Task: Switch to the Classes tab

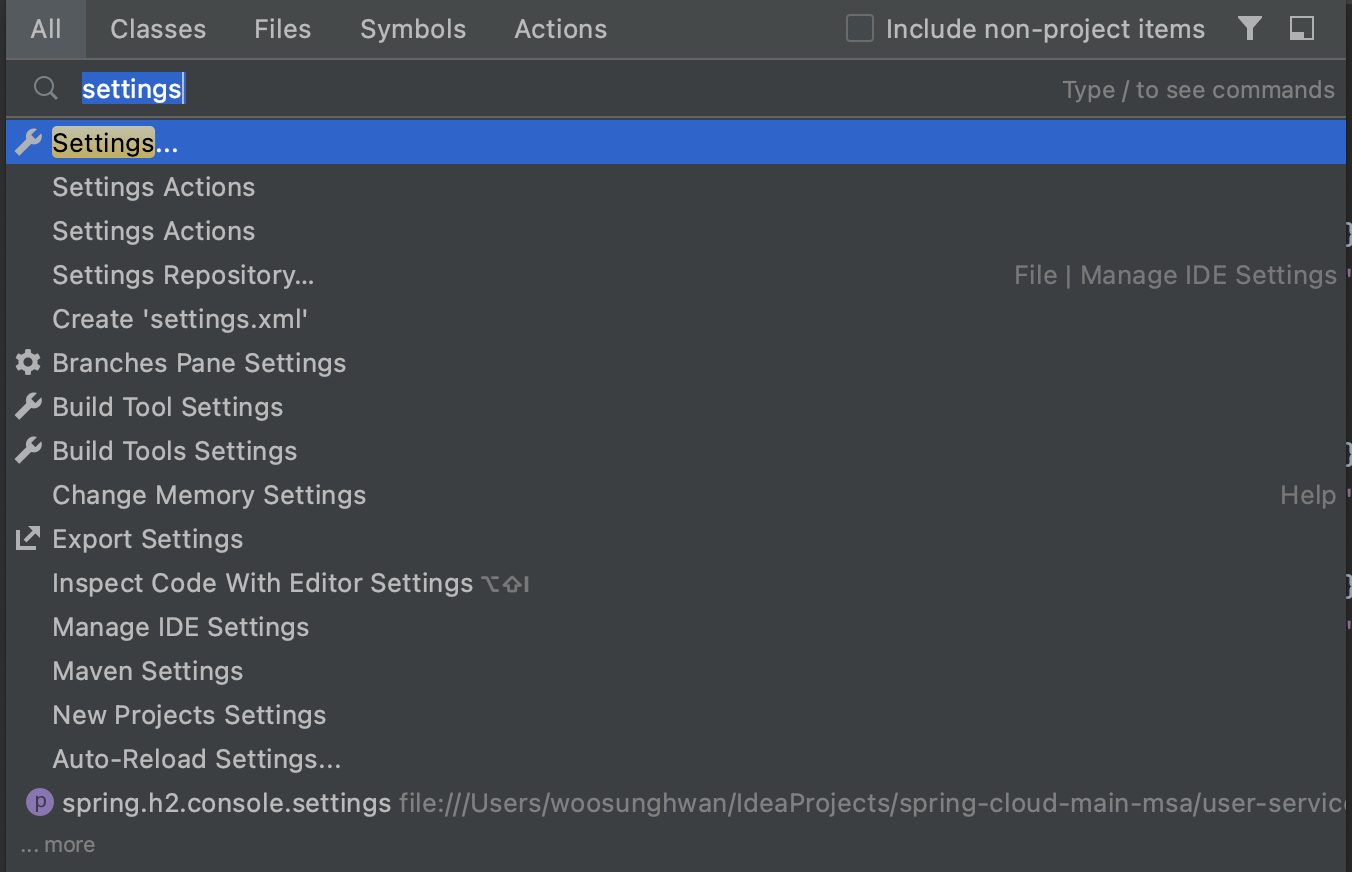Action: (x=158, y=29)
